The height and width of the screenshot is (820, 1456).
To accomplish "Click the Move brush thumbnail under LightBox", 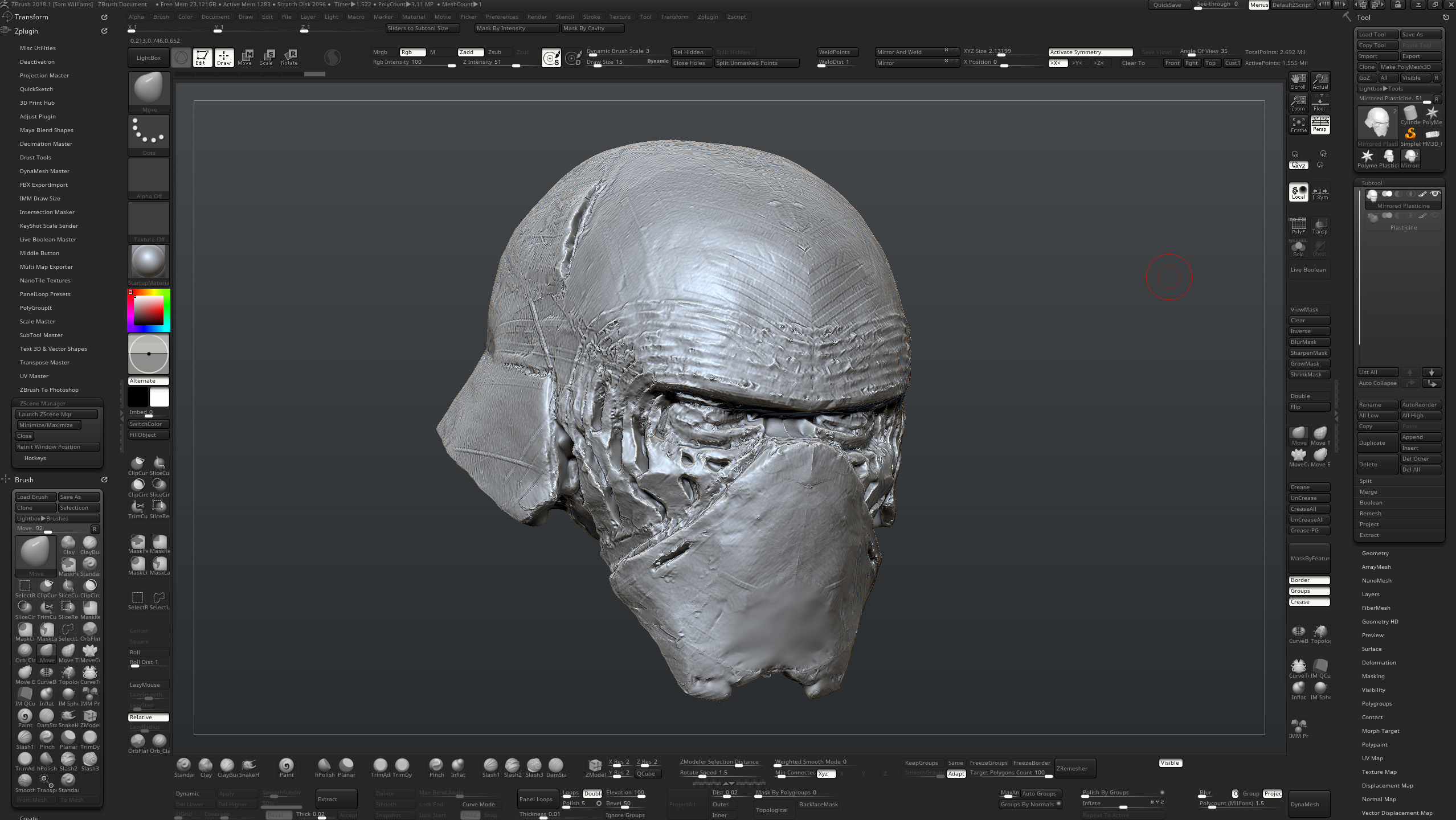I will 149,92.
